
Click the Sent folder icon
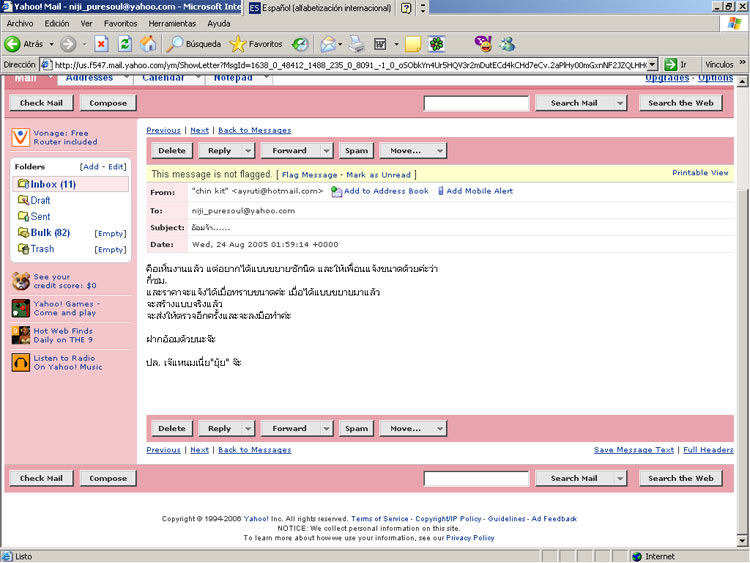23,216
